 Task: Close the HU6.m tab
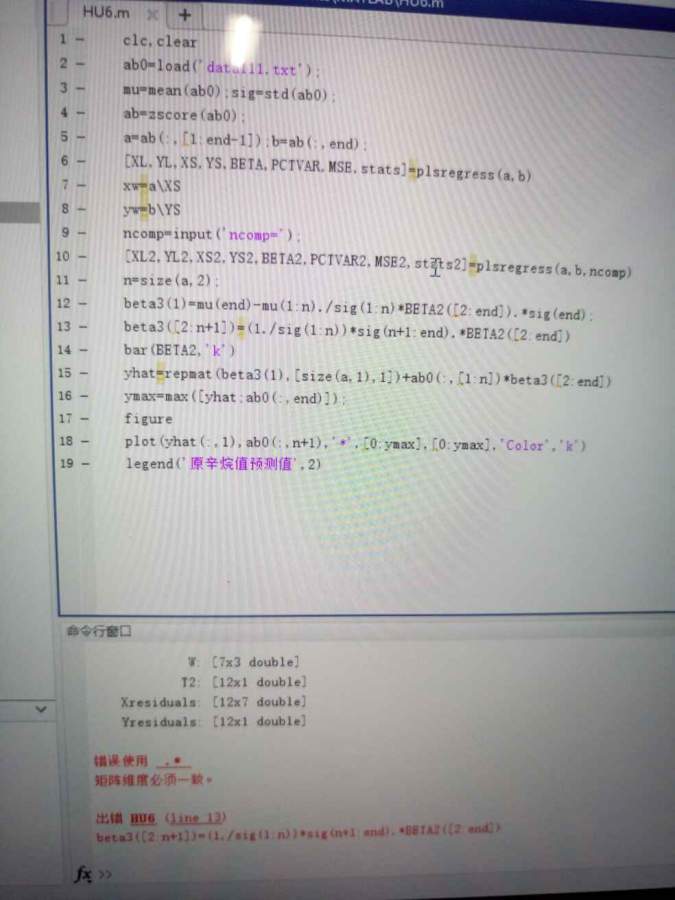(152, 15)
